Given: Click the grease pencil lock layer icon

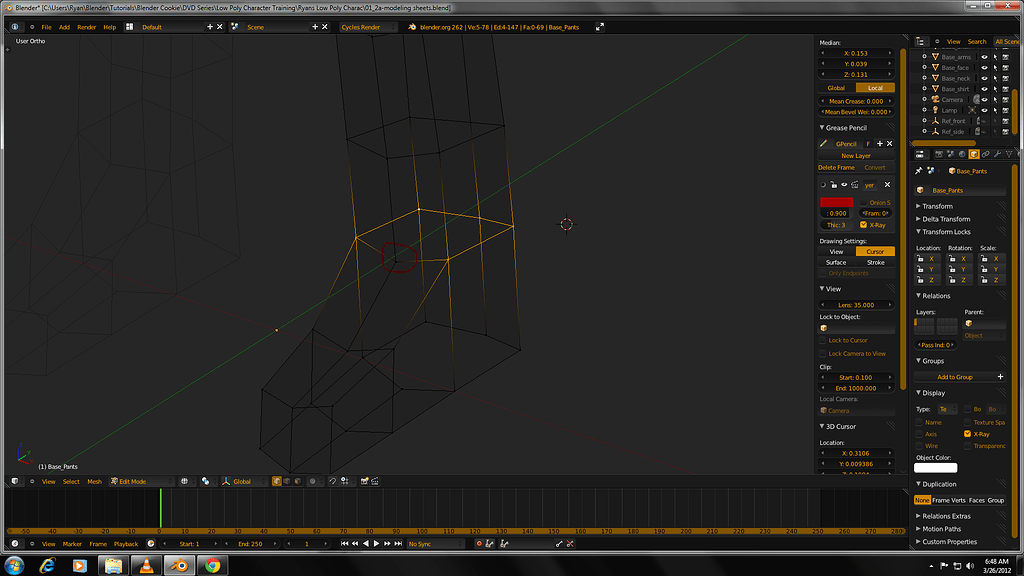Looking at the screenshot, I should (x=834, y=185).
